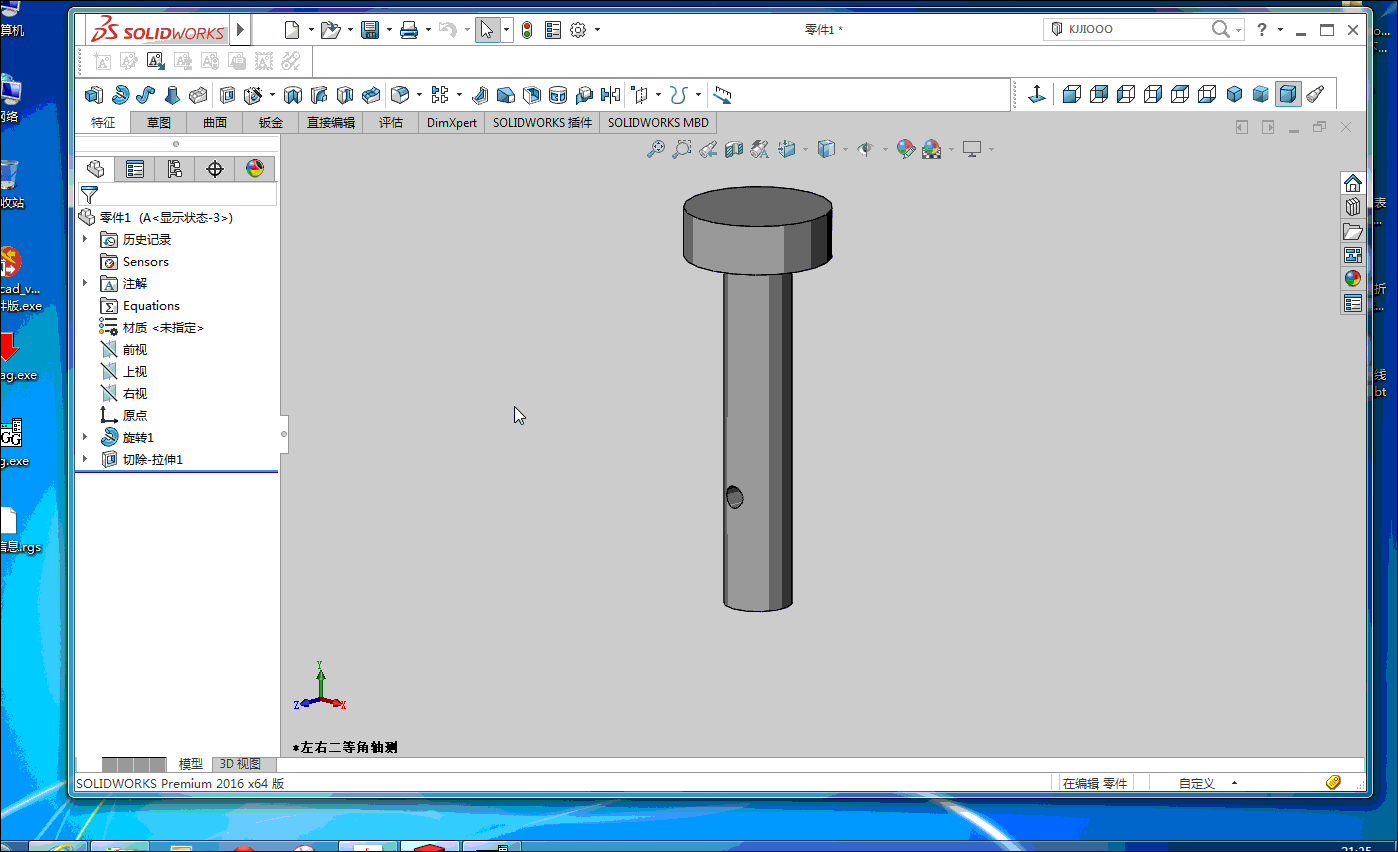Click the Zoom to Area icon

tap(681, 149)
